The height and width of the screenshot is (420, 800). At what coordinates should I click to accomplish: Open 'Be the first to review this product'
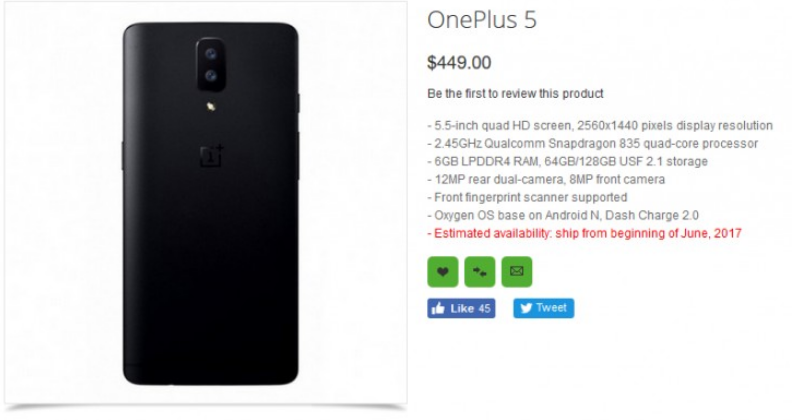(x=515, y=94)
